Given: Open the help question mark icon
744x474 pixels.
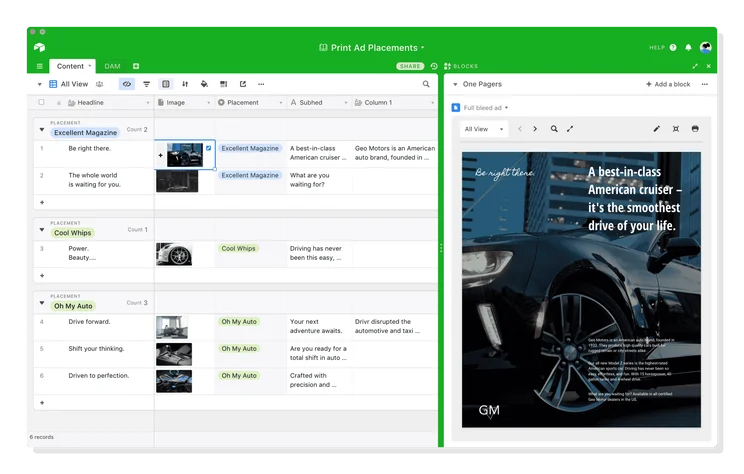Looking at the screenshot, I should [x=673, y=47].
